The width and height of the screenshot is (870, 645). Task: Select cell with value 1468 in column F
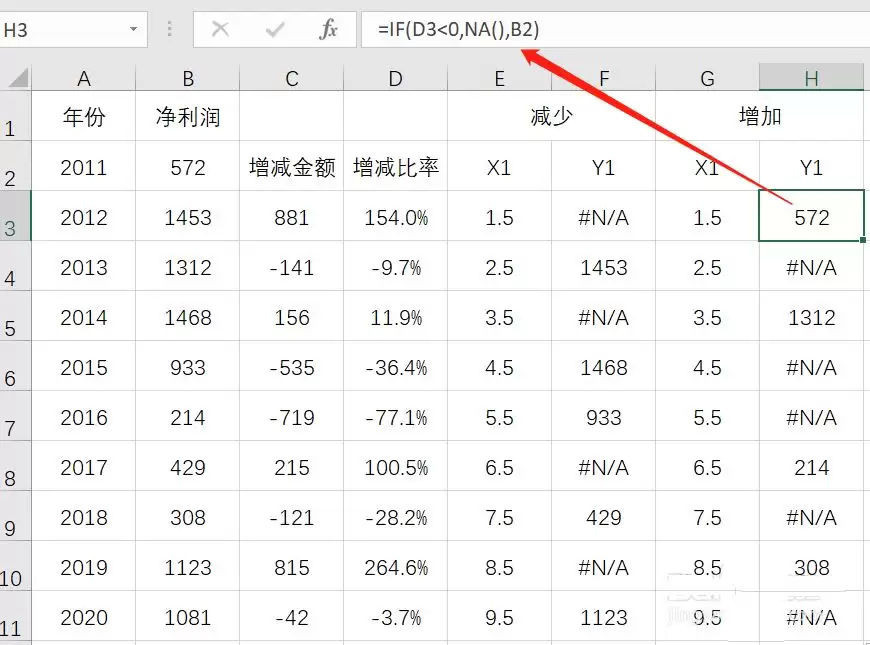604,367
